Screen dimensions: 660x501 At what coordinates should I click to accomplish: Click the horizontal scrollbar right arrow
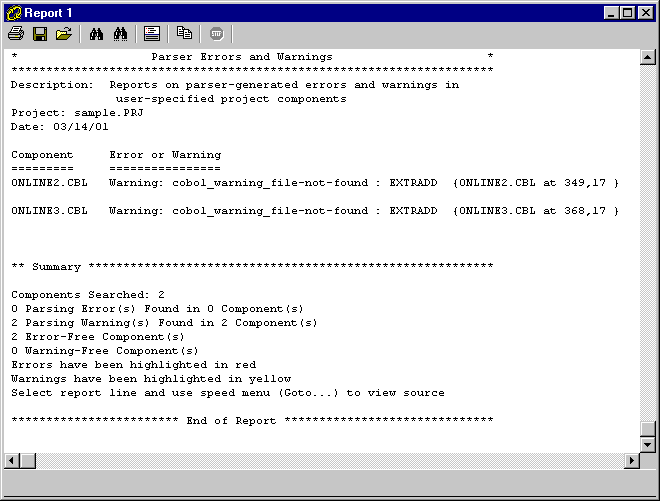coord(631,460)
